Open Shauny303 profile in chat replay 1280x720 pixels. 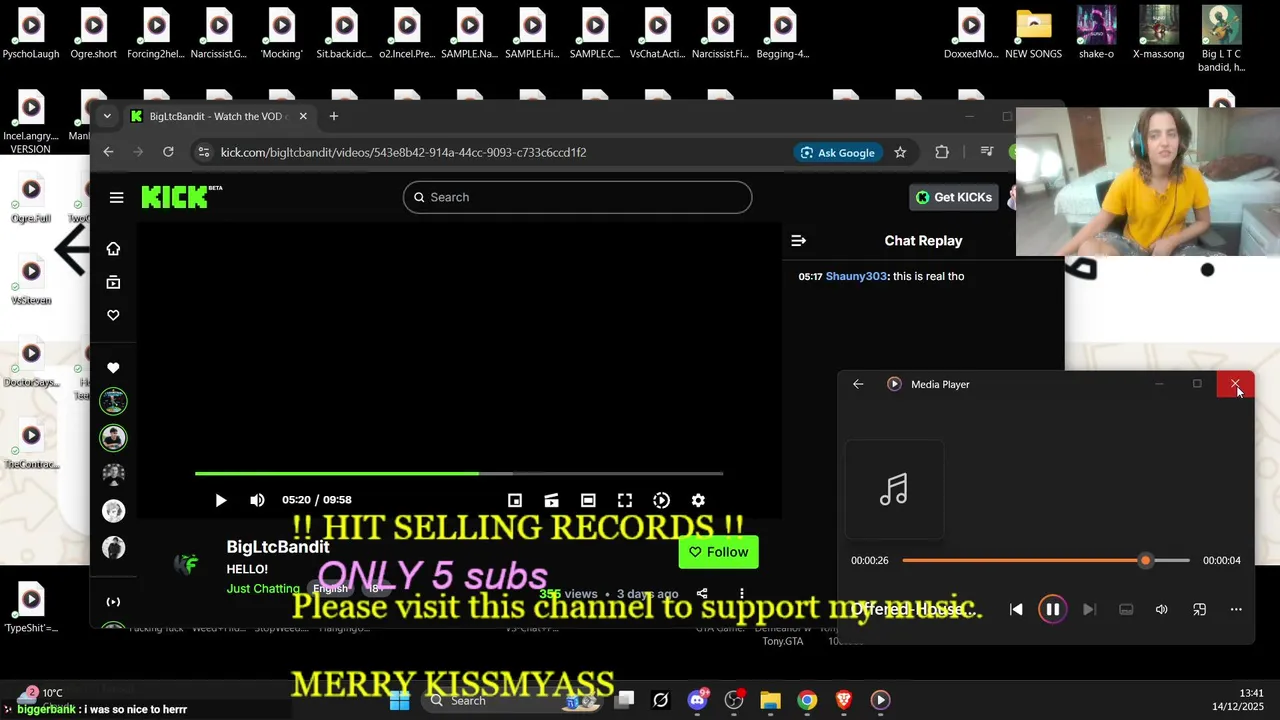click(x=856, y=276)
